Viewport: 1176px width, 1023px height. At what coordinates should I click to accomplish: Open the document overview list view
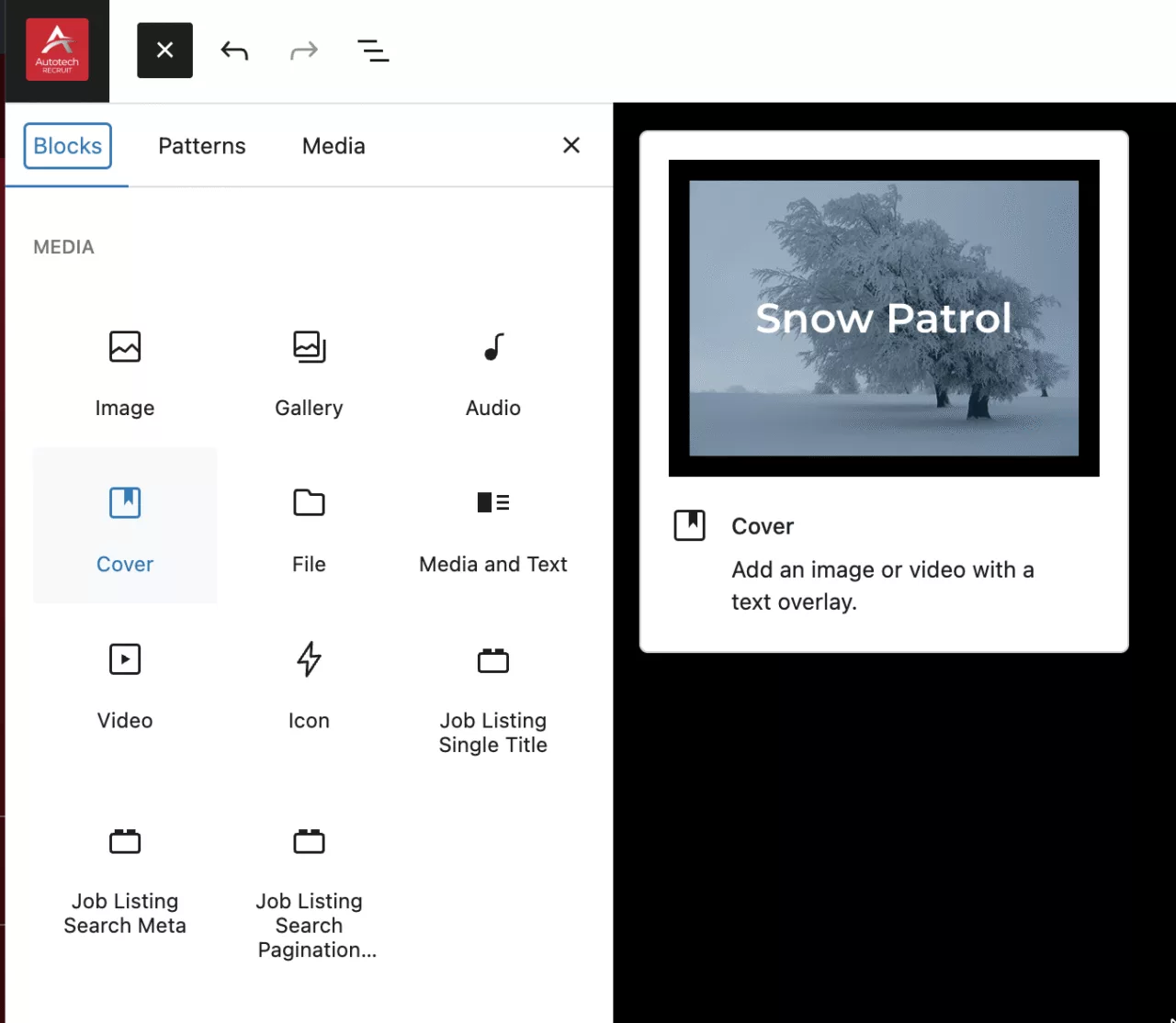click(x=373, y=51)
